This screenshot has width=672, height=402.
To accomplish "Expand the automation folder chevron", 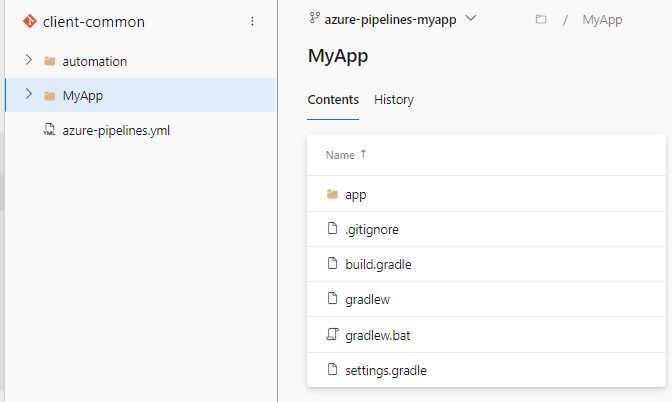I will (29, 61).
